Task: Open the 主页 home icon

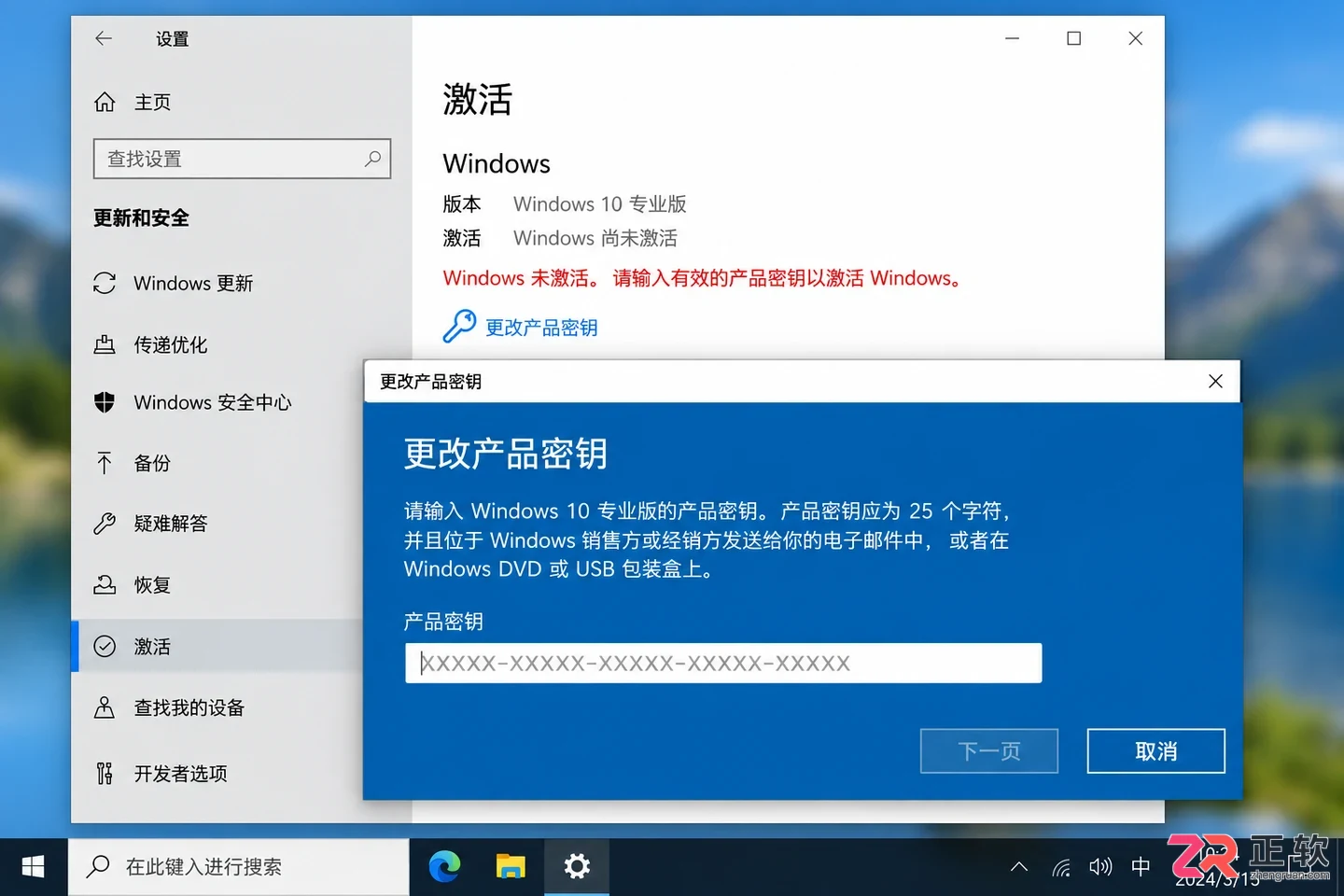Action: pyautogui.click(x=105, y=102)
